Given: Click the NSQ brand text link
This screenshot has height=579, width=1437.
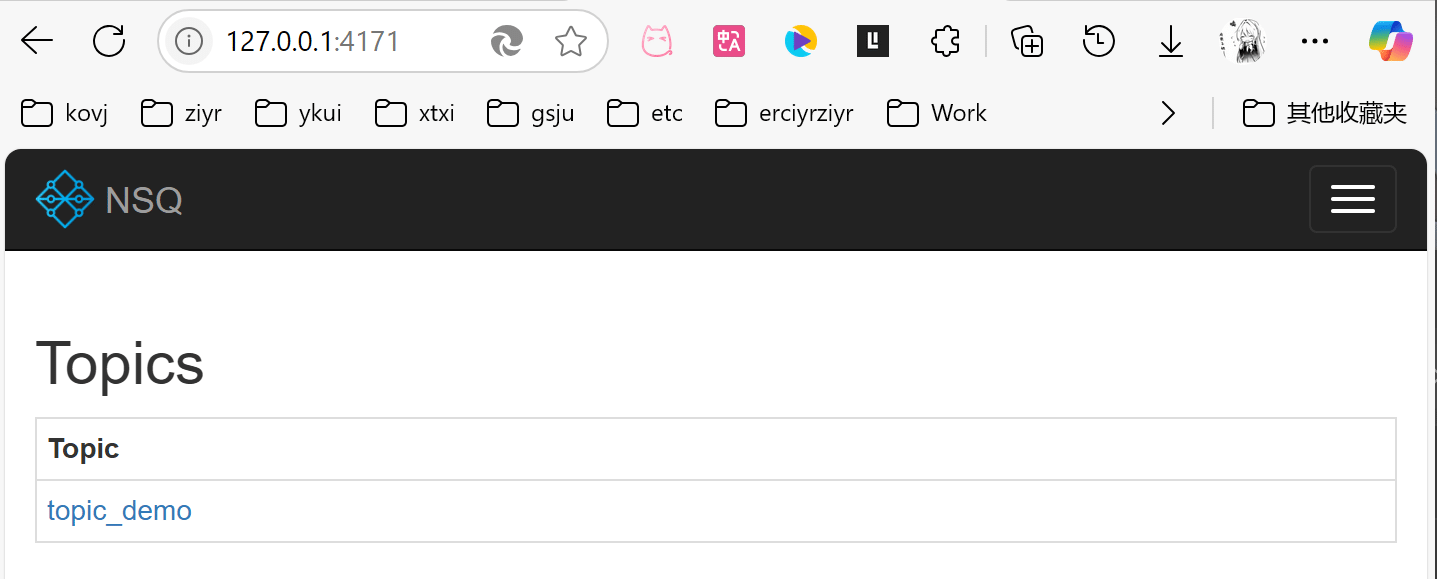Looking at the screenshot, I should (144, 200).
